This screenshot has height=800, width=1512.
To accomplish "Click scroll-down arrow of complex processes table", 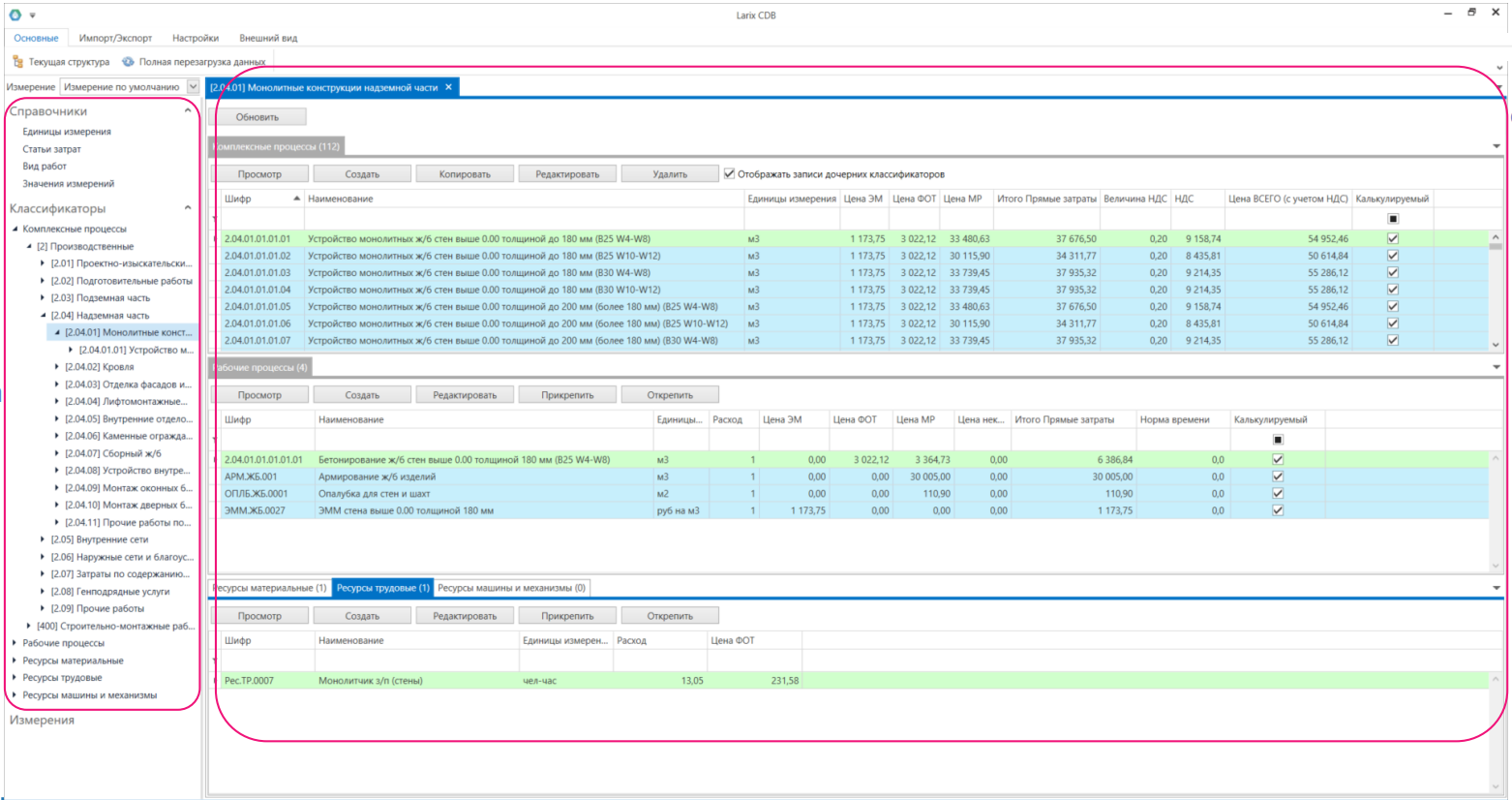I will 1496,344.
